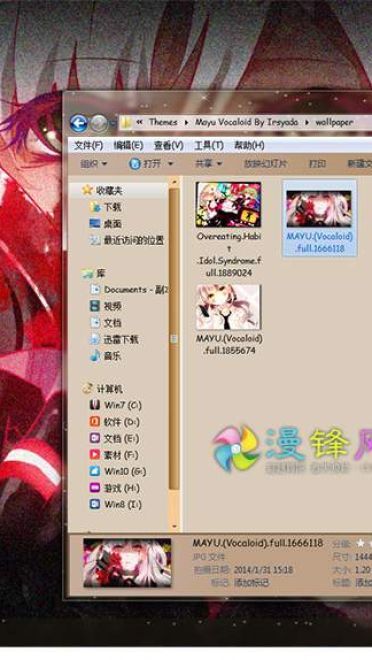Click the date 2014/1/31 15:18

[x=263, y=570]
